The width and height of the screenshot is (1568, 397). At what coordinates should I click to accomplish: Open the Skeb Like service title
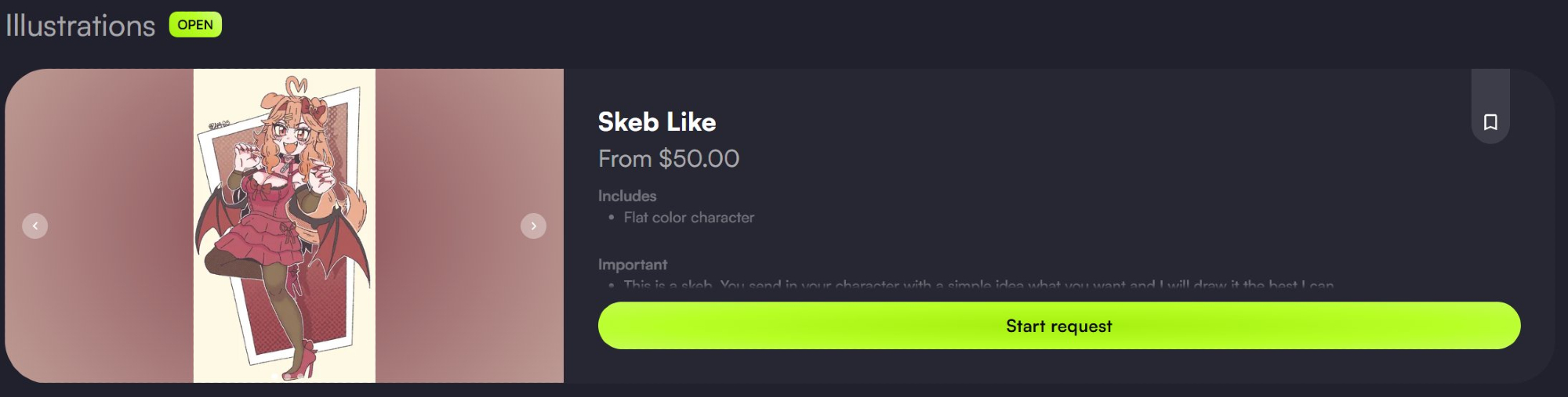point(656,122)
